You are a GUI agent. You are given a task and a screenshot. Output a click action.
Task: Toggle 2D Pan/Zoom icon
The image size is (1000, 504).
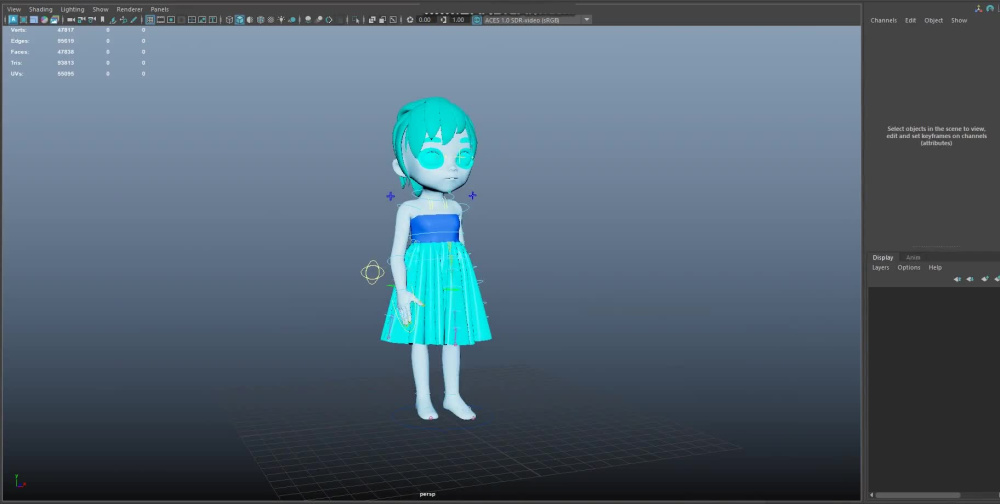(124, 20)
